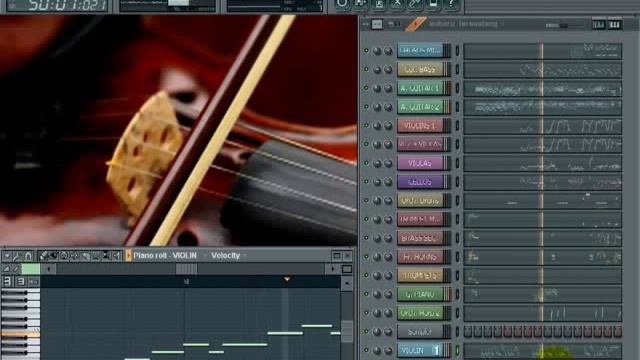Select the VIOLIN channel button
The width and height of the screenshot is (640, 360).
(420, 350)
